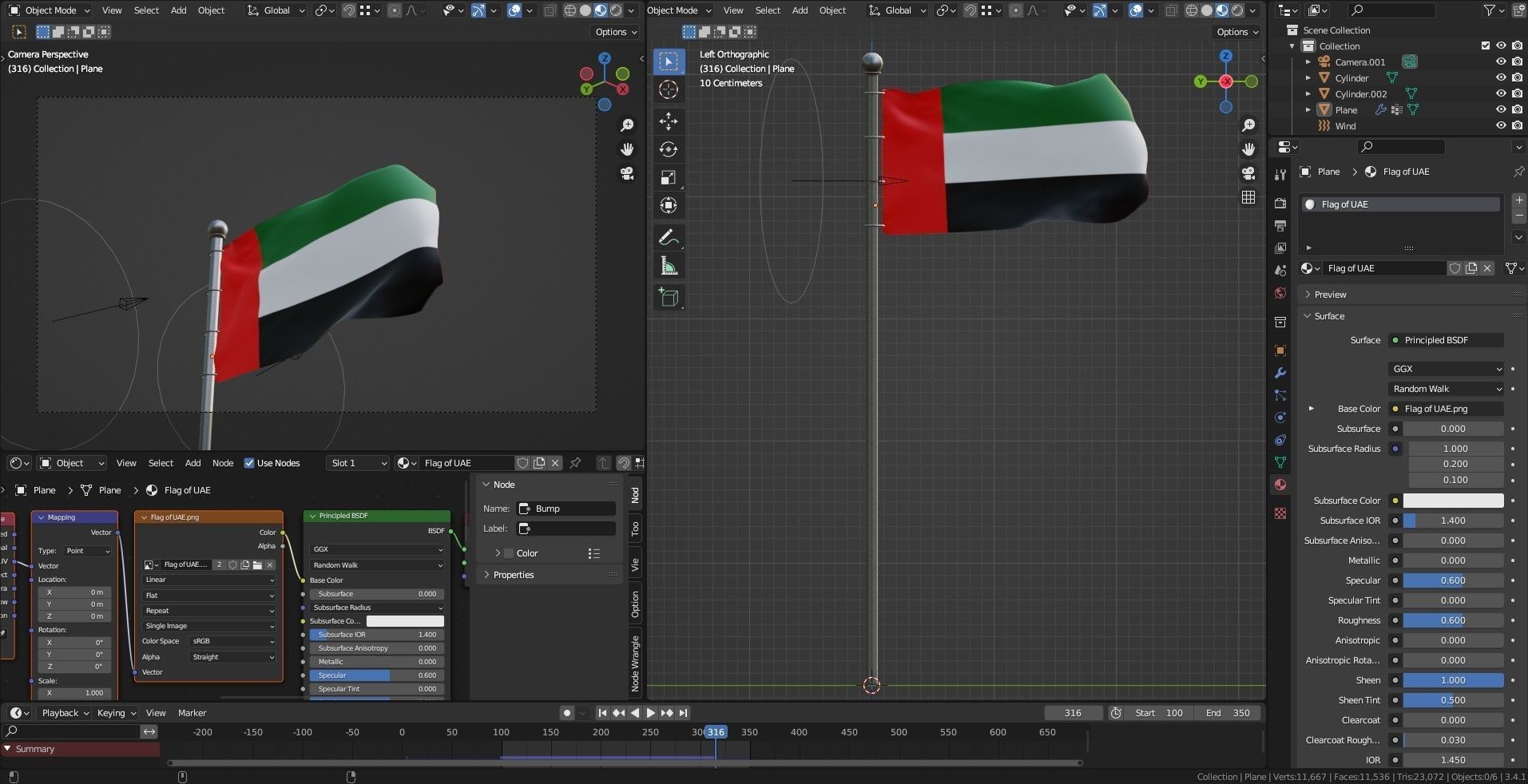Open Object Mode dropdown in left viewport
This screenshot has width=1528, height=784.
(x=50, y=10)
